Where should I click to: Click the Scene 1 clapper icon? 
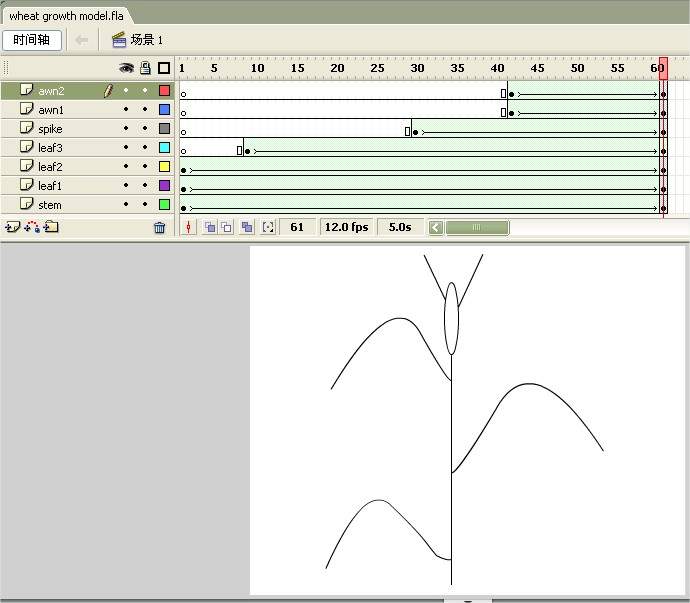(x=119, y=40)
